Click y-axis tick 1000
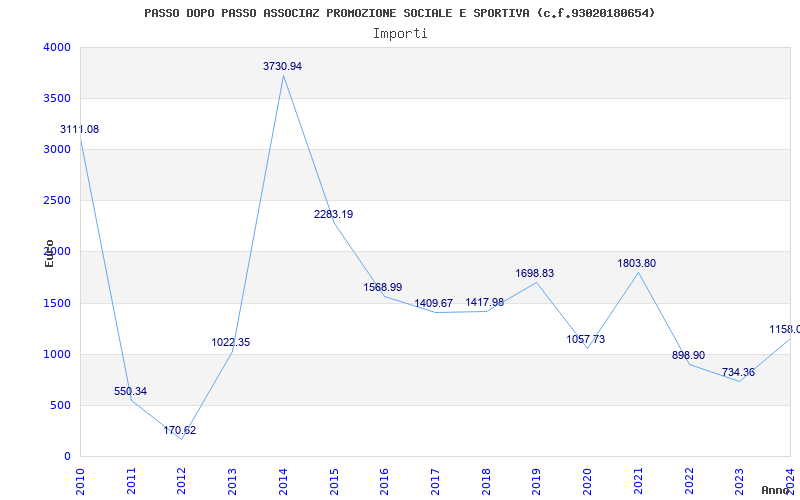Viewport: 800px width, 500px height. point(57,355)
